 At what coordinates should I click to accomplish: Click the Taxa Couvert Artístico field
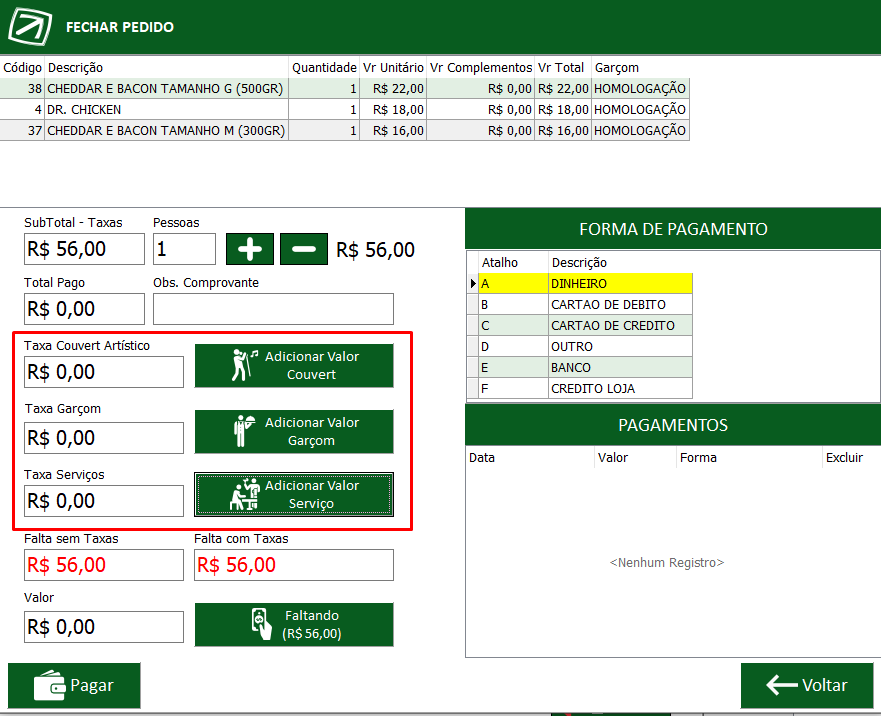coord(104,372)
